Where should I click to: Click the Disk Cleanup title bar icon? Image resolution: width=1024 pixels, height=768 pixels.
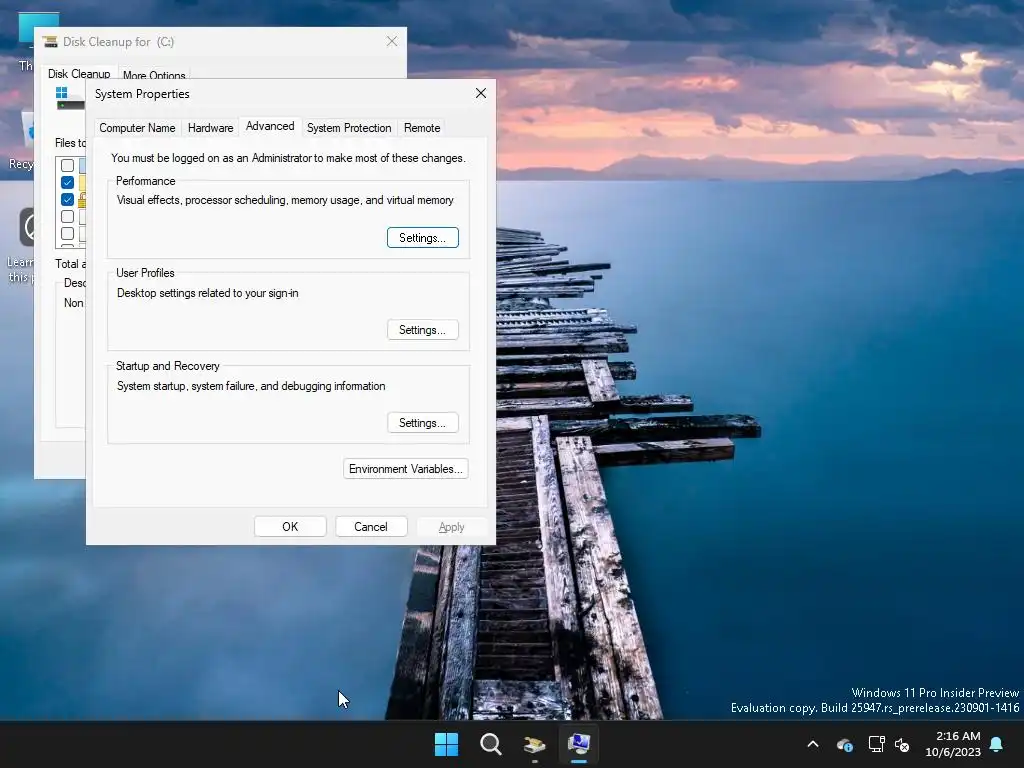(50, 42)
